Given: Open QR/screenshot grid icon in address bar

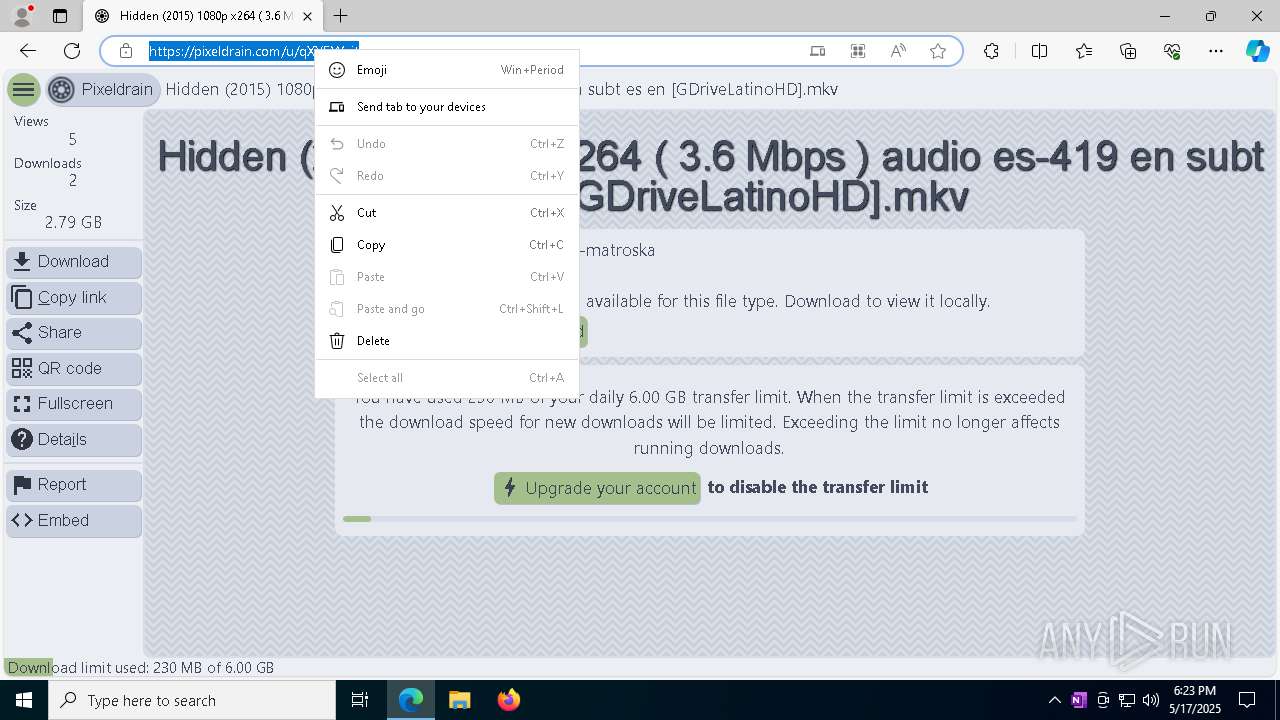Looking at the screenshot, I should click(x=857, y=51).
